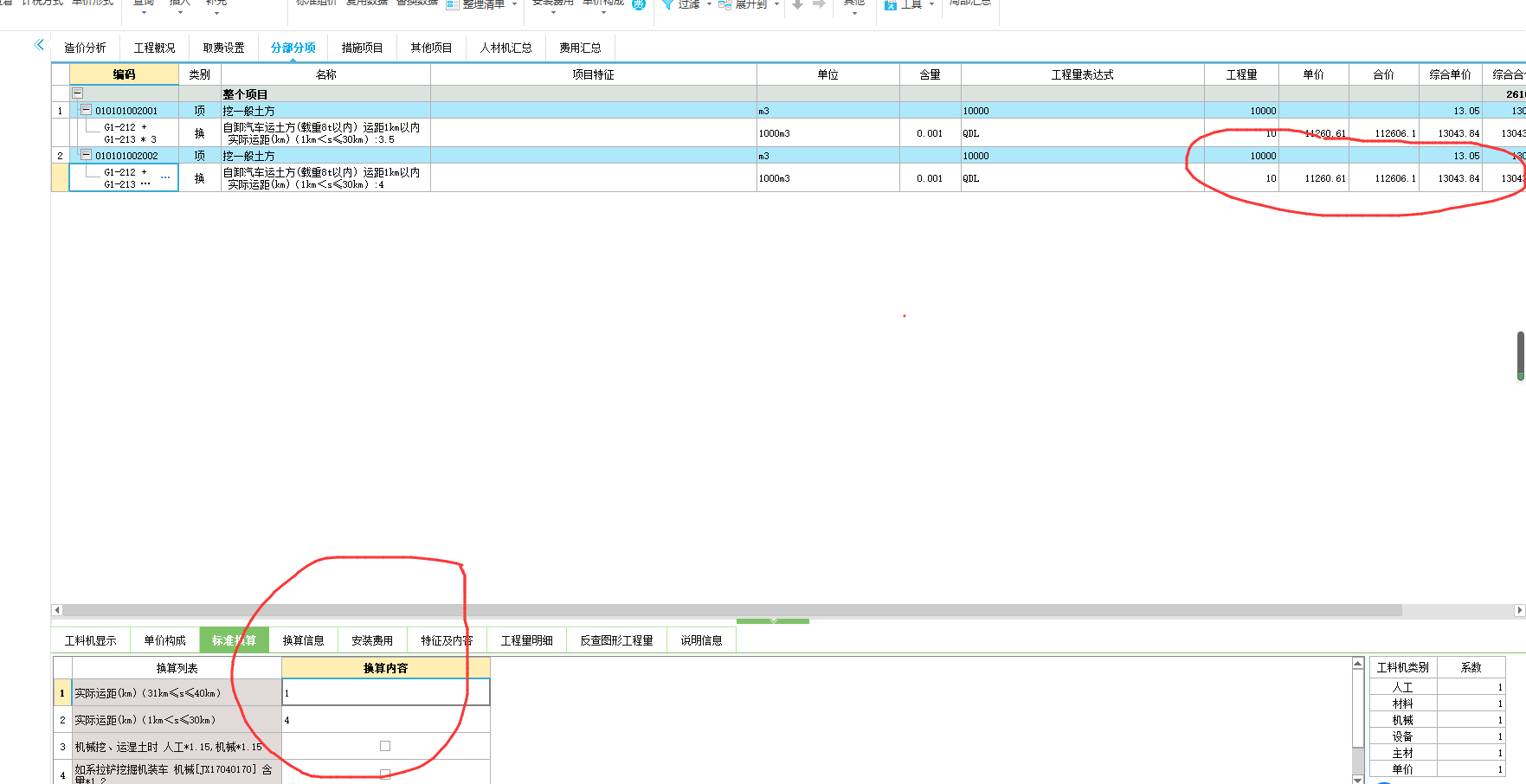The image size is (1526, 784).
Task: Open the 反查图形工程量 tab
Action: (x=616, y=640)
